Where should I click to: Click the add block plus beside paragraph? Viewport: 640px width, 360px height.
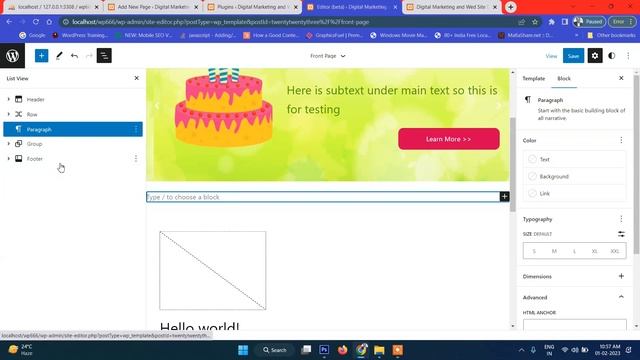coord(504,197)
